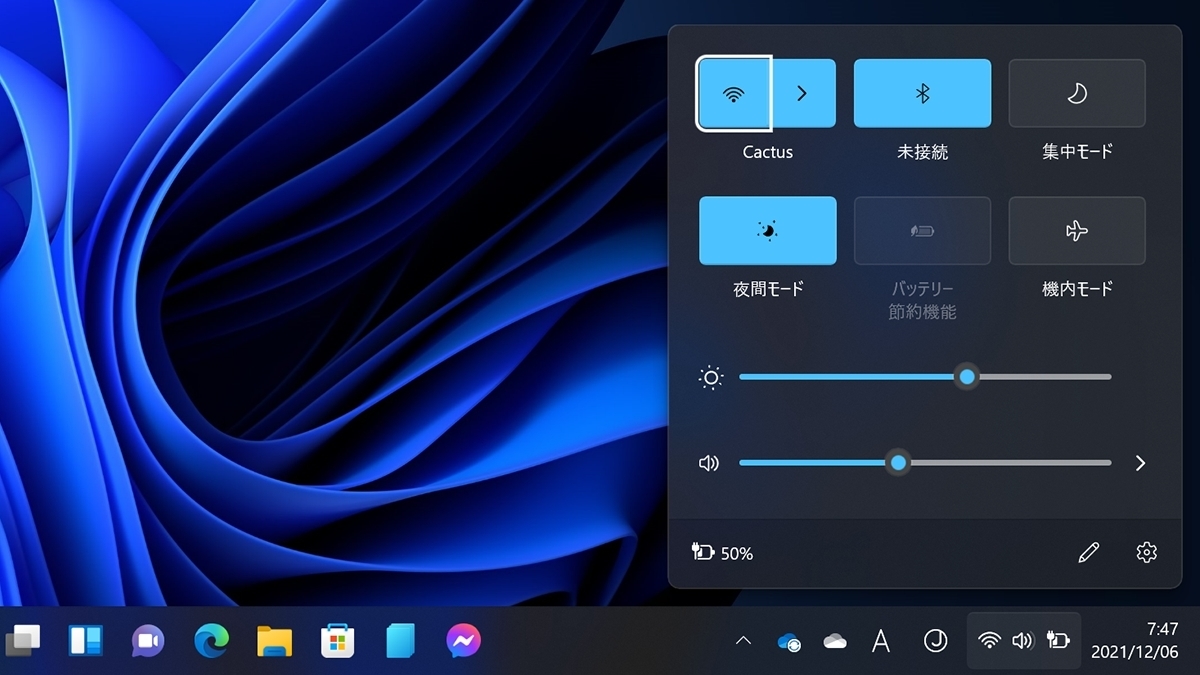This screenshot has width=1200, height=675.
Task: Enable 集中モード focus assist tile
Action: click(x=1077, y=93)
